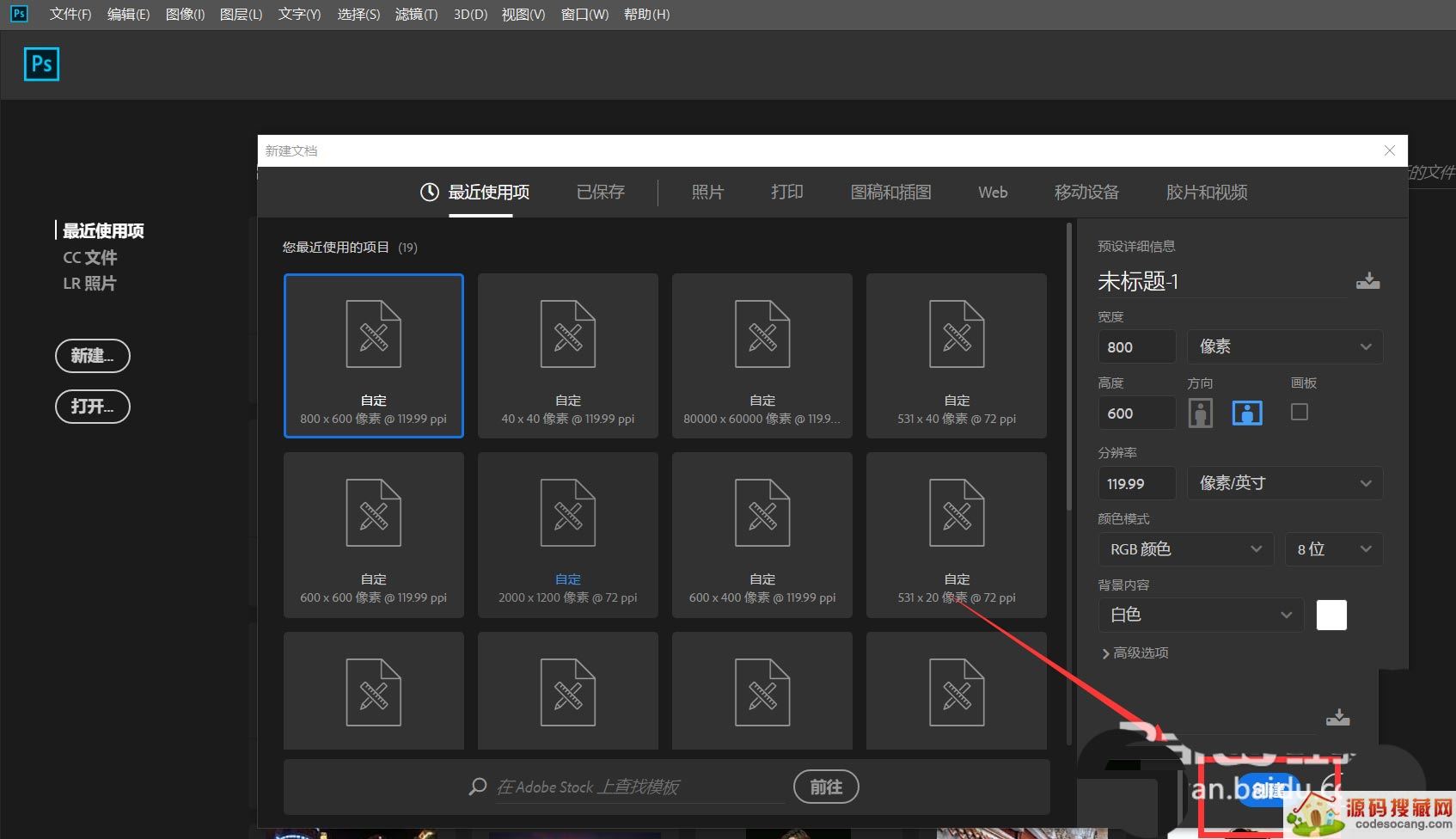Select landscape orientation icon
1456x839 pixels.
point(1246,413)
